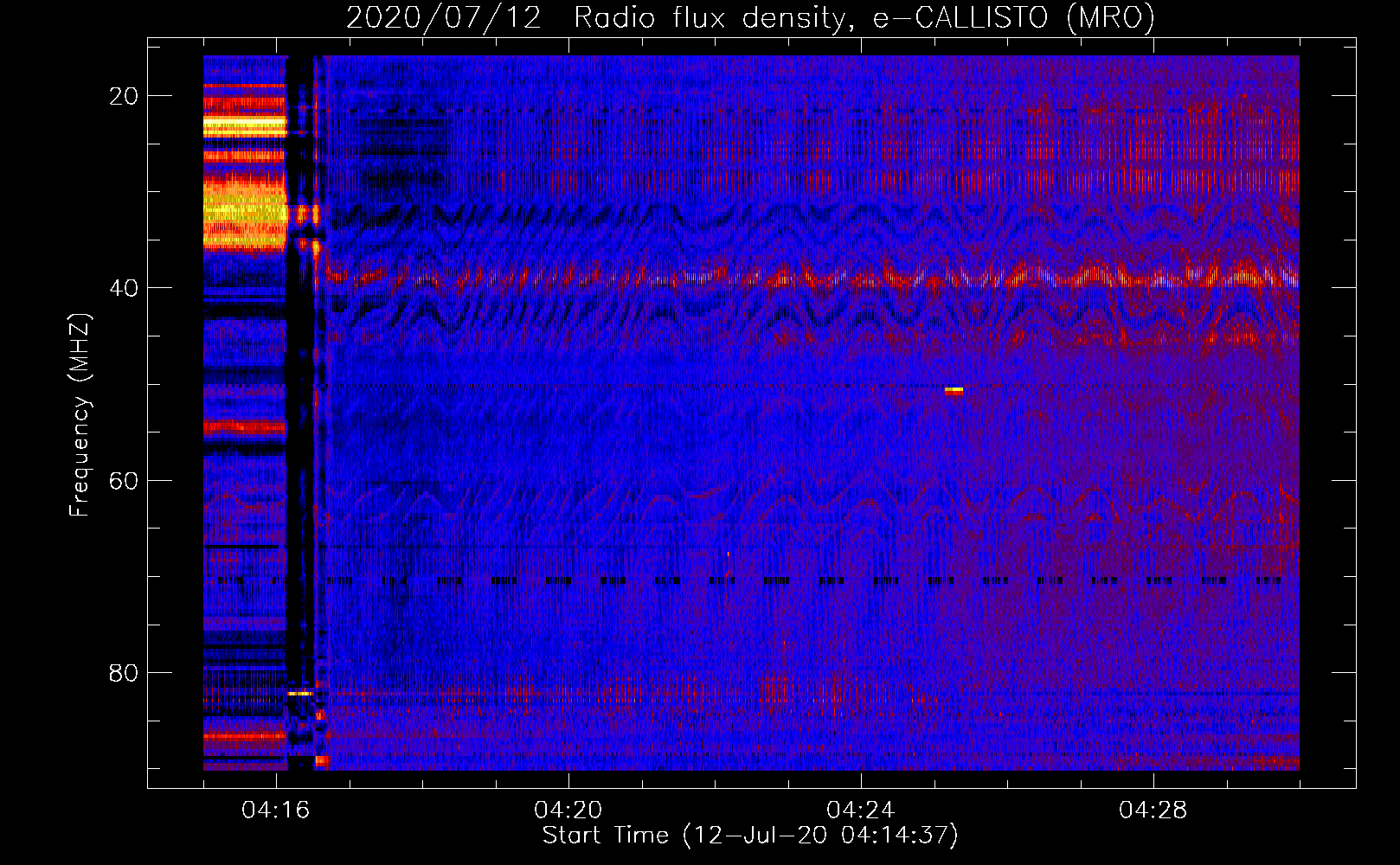Click the "Frequency (MHZ)" y-axis label

pos(80,415)
